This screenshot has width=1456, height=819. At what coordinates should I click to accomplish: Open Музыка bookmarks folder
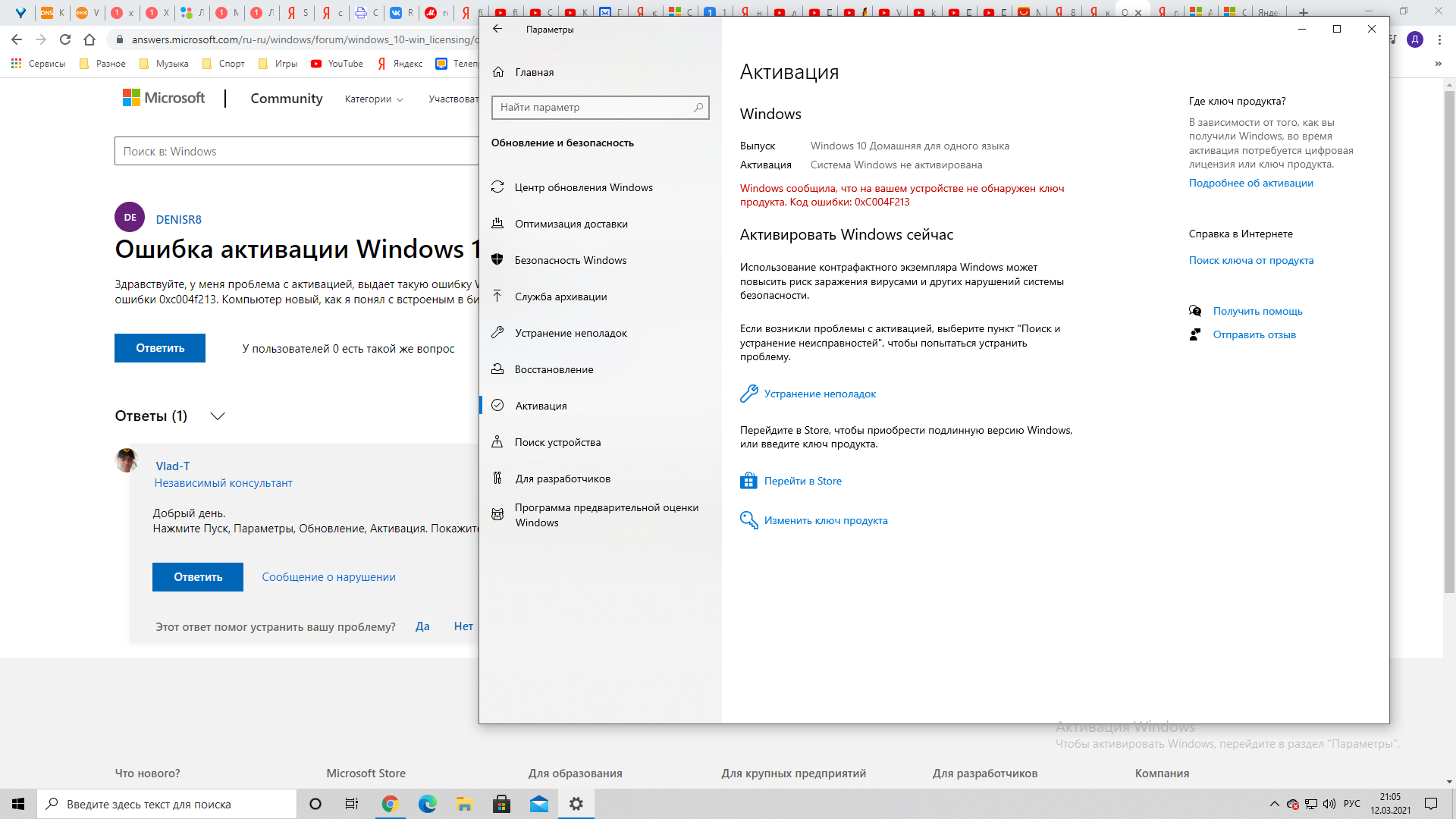pos(164,64)
